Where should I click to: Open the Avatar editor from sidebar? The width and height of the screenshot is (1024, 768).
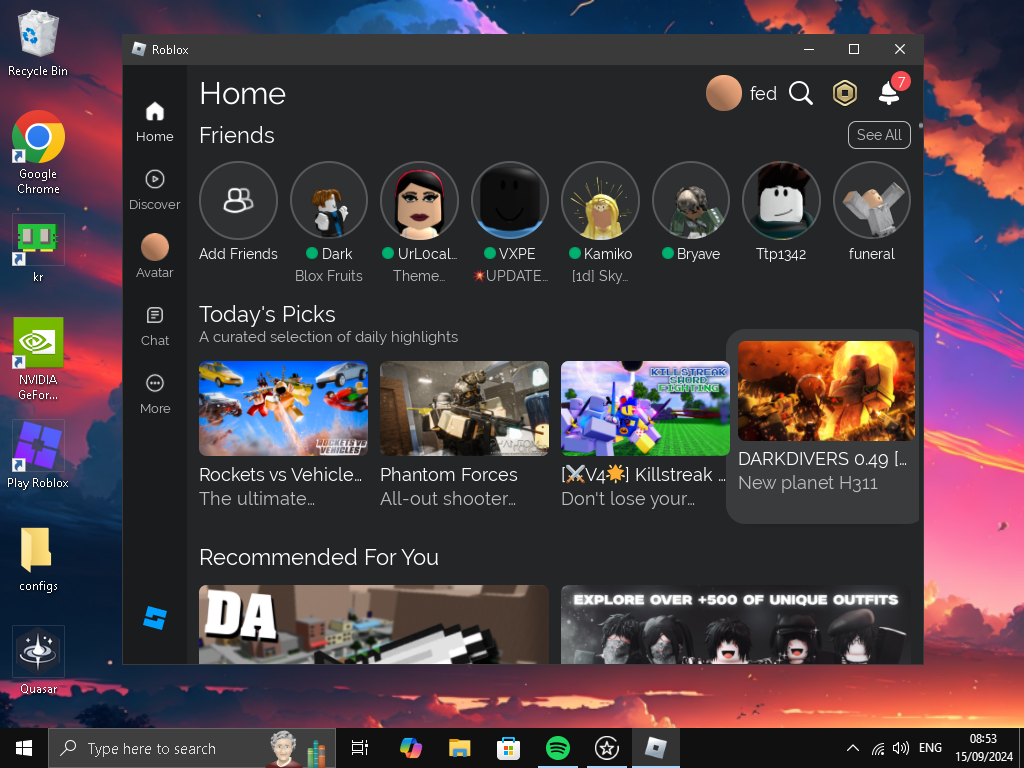(x=155, y=257)
